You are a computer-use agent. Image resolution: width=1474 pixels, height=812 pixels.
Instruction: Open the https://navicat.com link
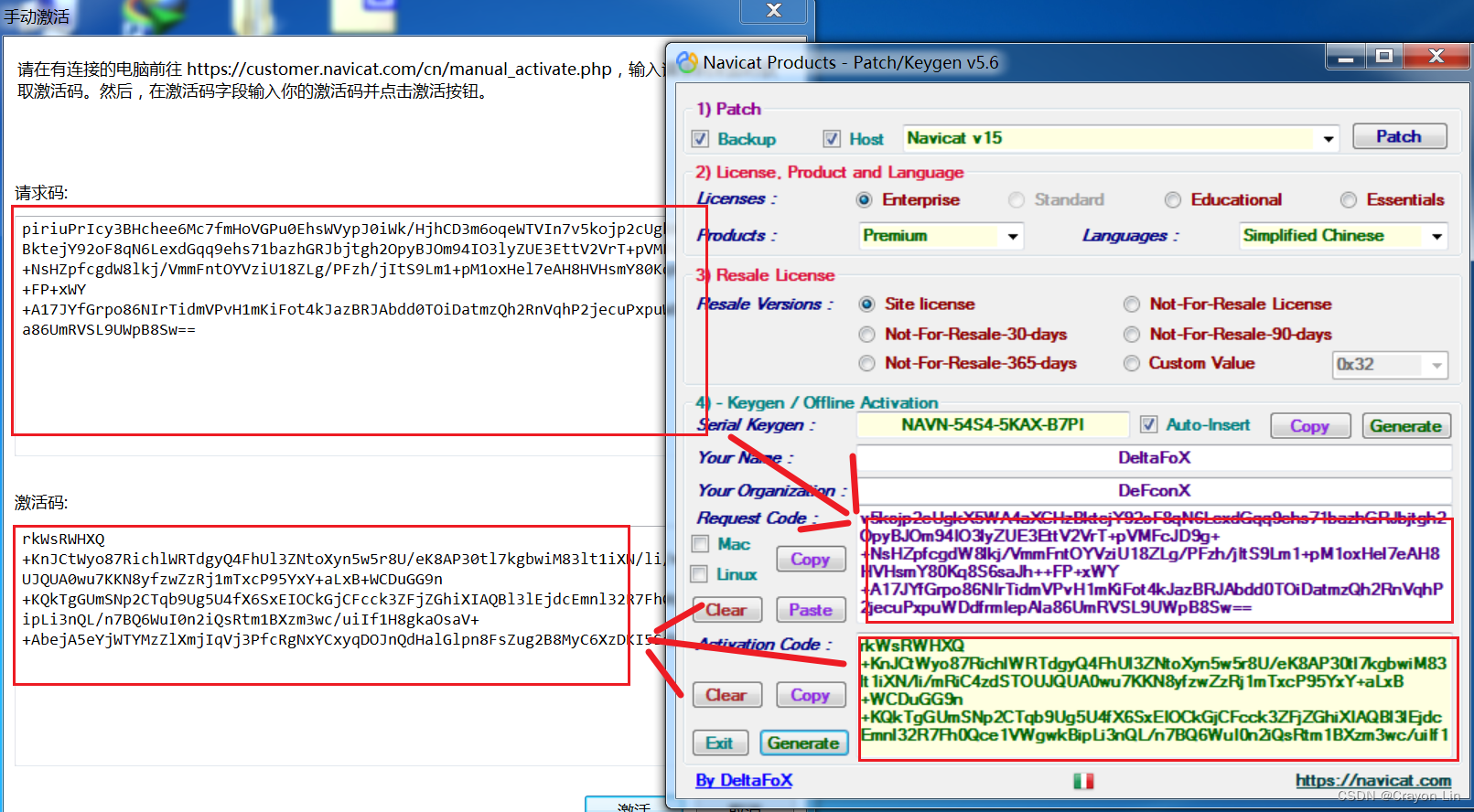click(x=1373, y=780)
